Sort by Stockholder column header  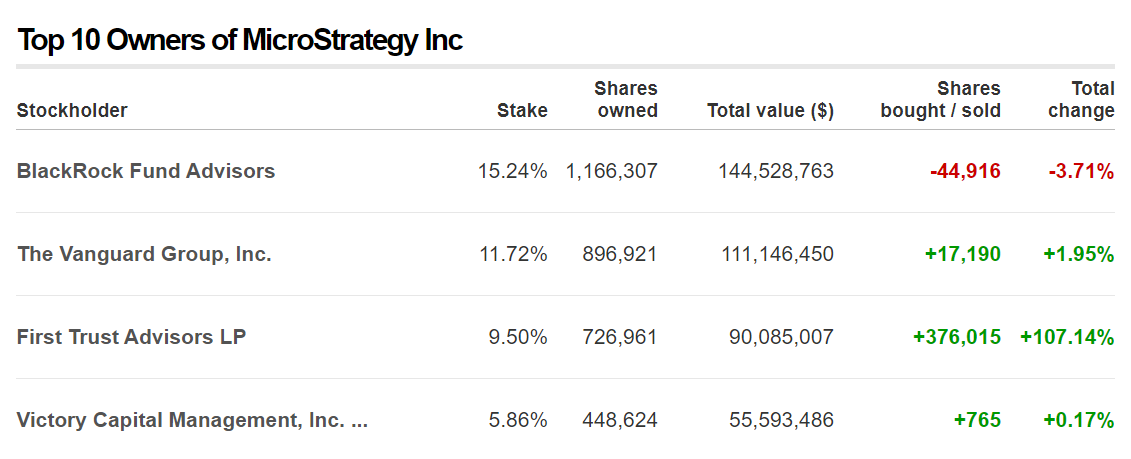(x=72, y=110)
